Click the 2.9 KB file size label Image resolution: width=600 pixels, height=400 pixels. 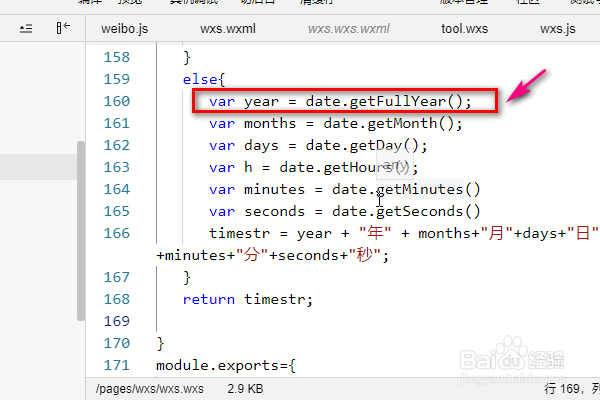click(245, 389)
